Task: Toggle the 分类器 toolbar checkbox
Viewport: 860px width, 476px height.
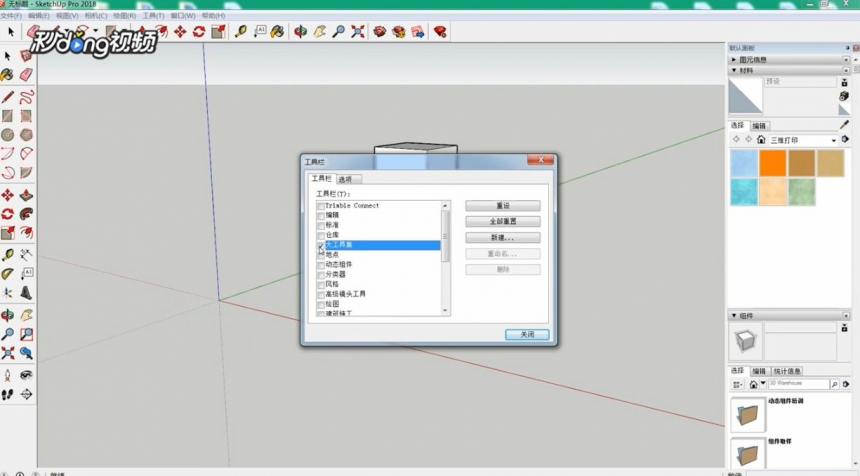Action: point(321,275)
